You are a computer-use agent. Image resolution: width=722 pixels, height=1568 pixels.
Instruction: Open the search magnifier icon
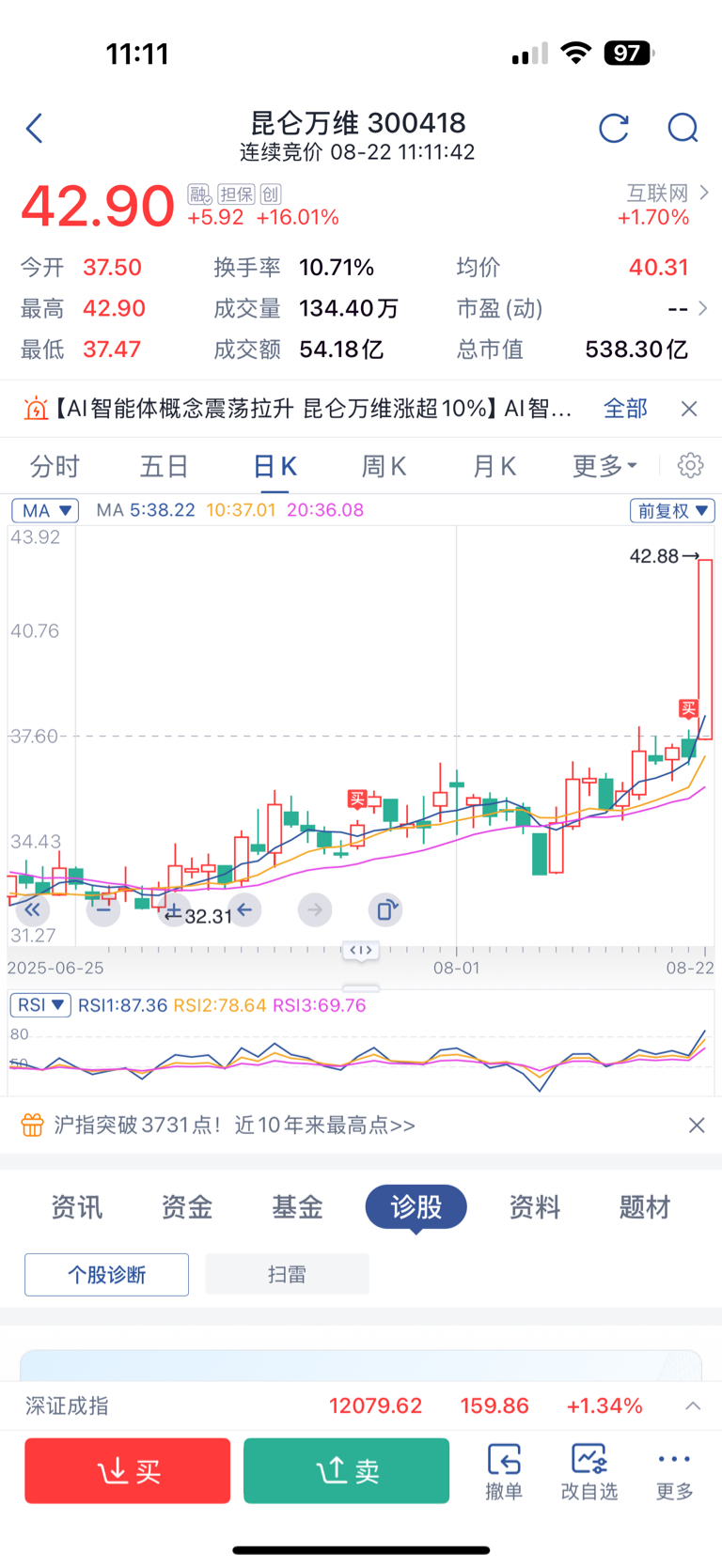(683, 128)
